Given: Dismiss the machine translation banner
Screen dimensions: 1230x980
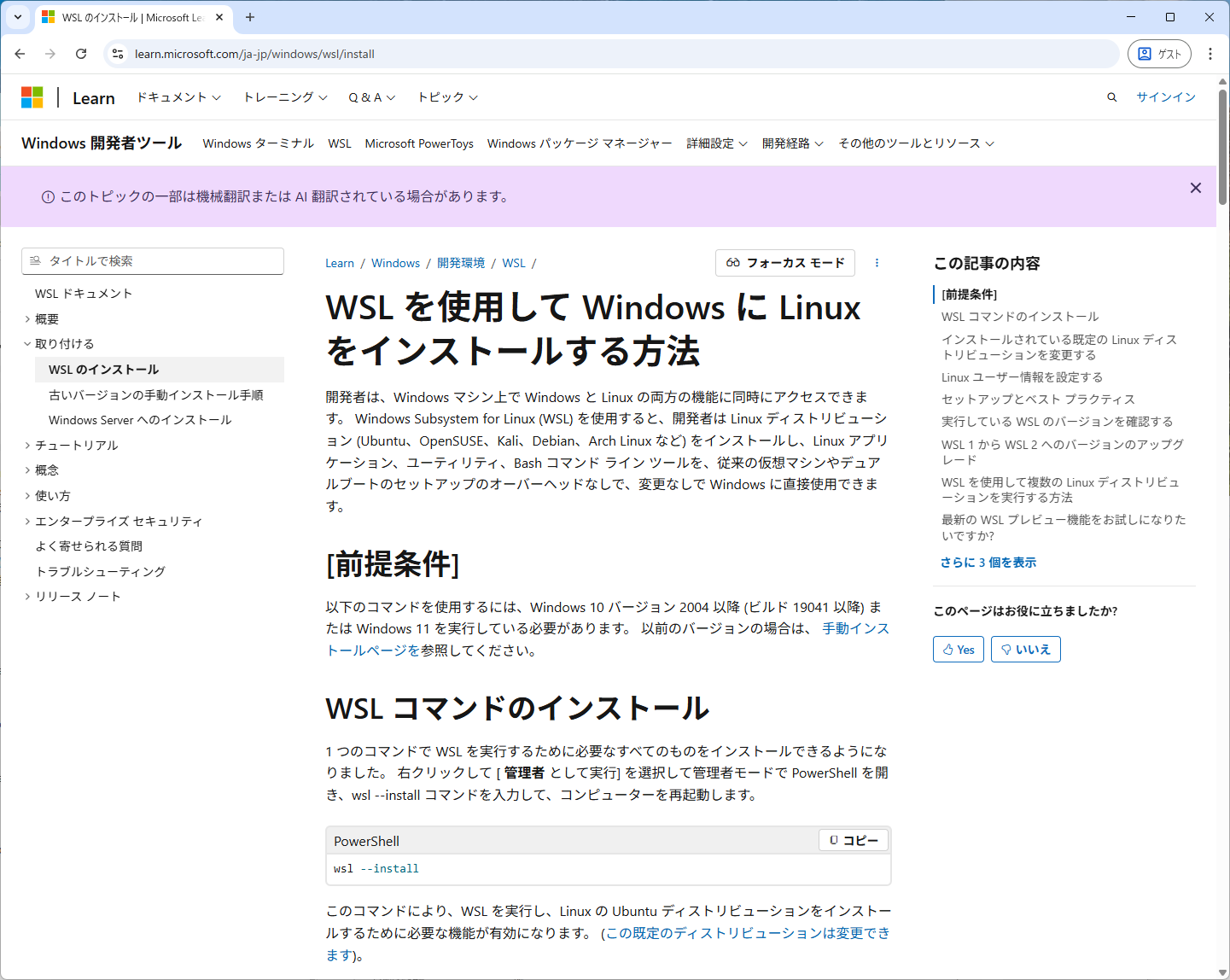Looking at the screenshot, I should (x=1196, y=188).
